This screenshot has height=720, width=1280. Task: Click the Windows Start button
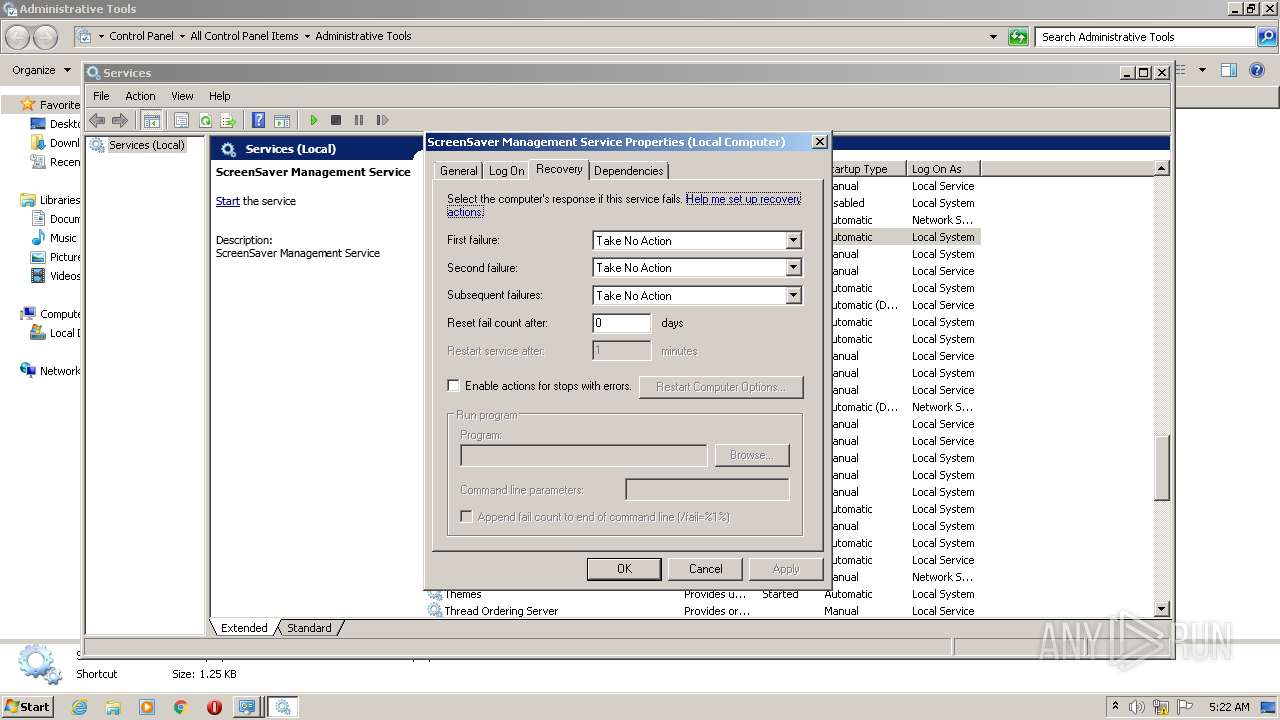point(28,707)
